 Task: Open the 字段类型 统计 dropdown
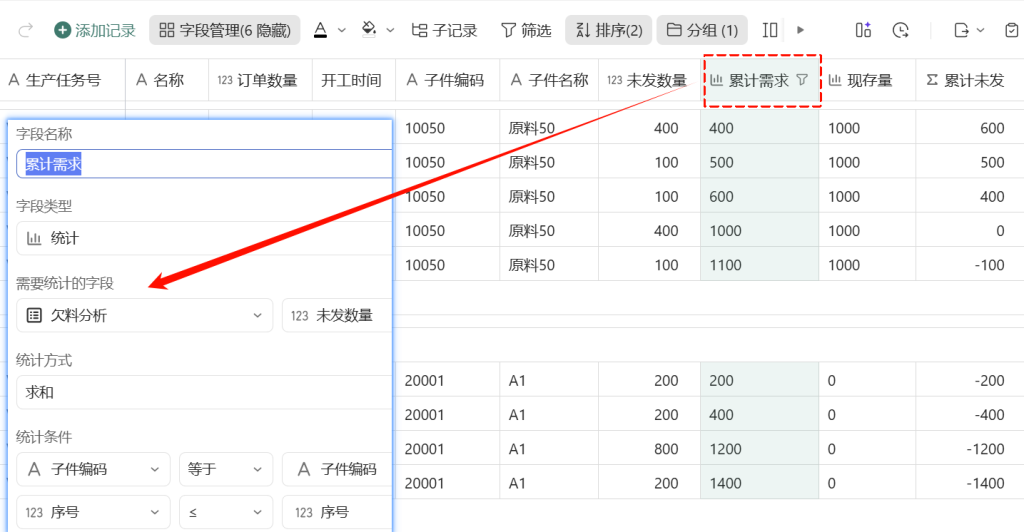coord(204,238)
